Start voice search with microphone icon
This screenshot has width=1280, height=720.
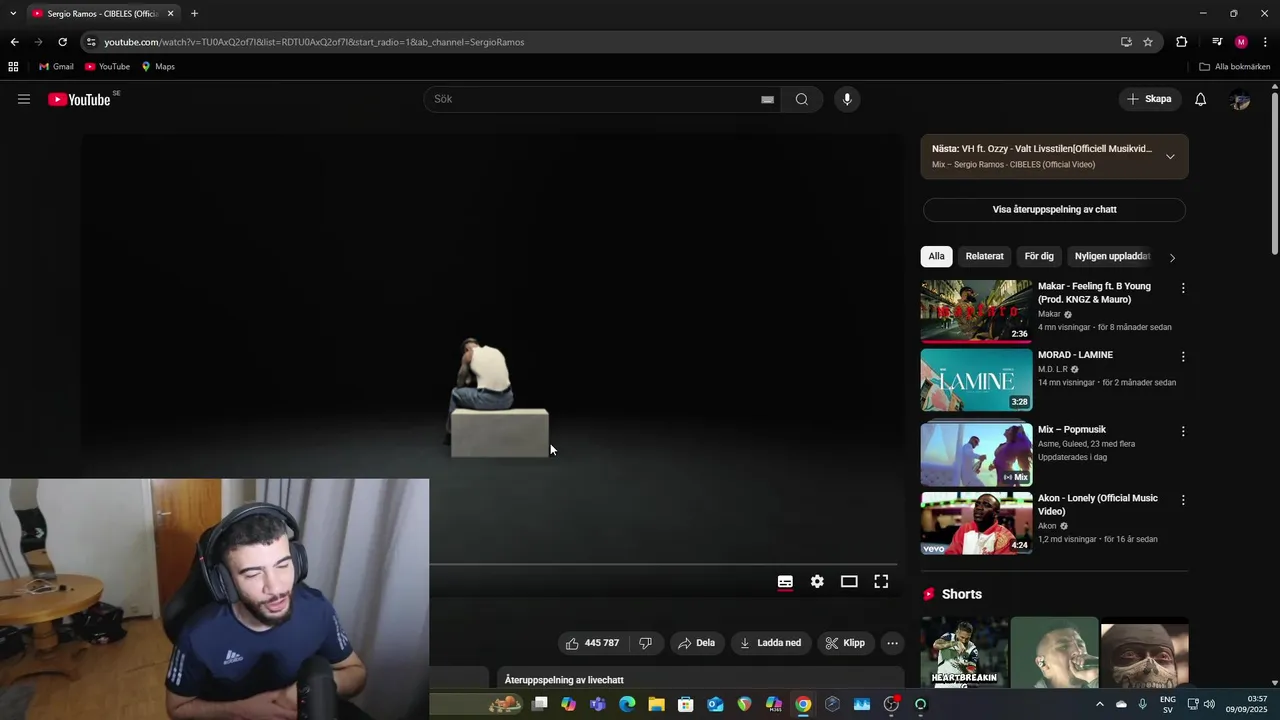point(847,99)
